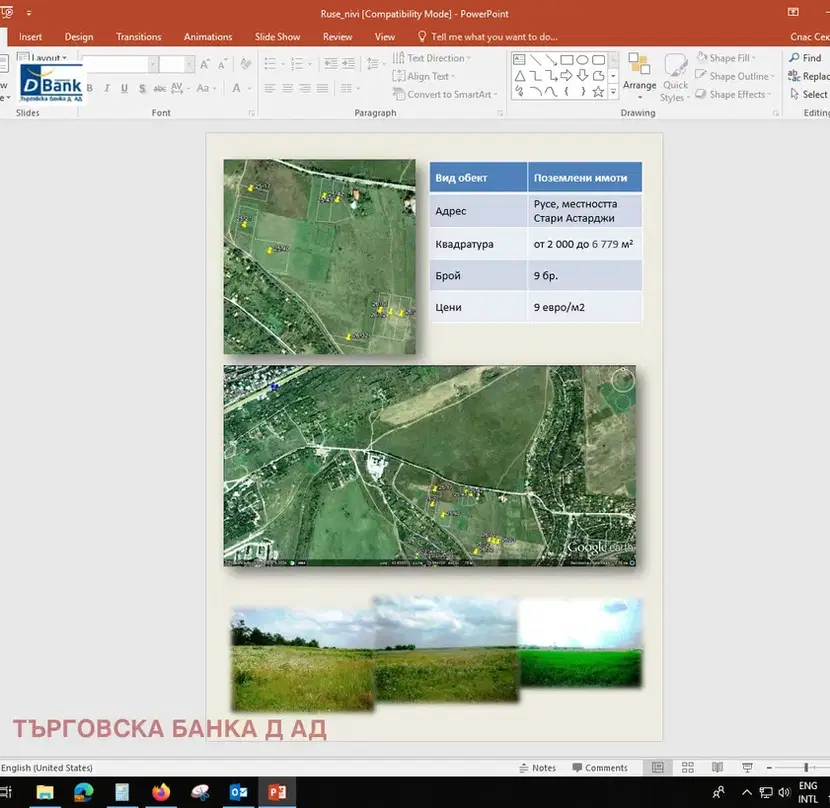
Task: Center the text
Action: point(287,88)
